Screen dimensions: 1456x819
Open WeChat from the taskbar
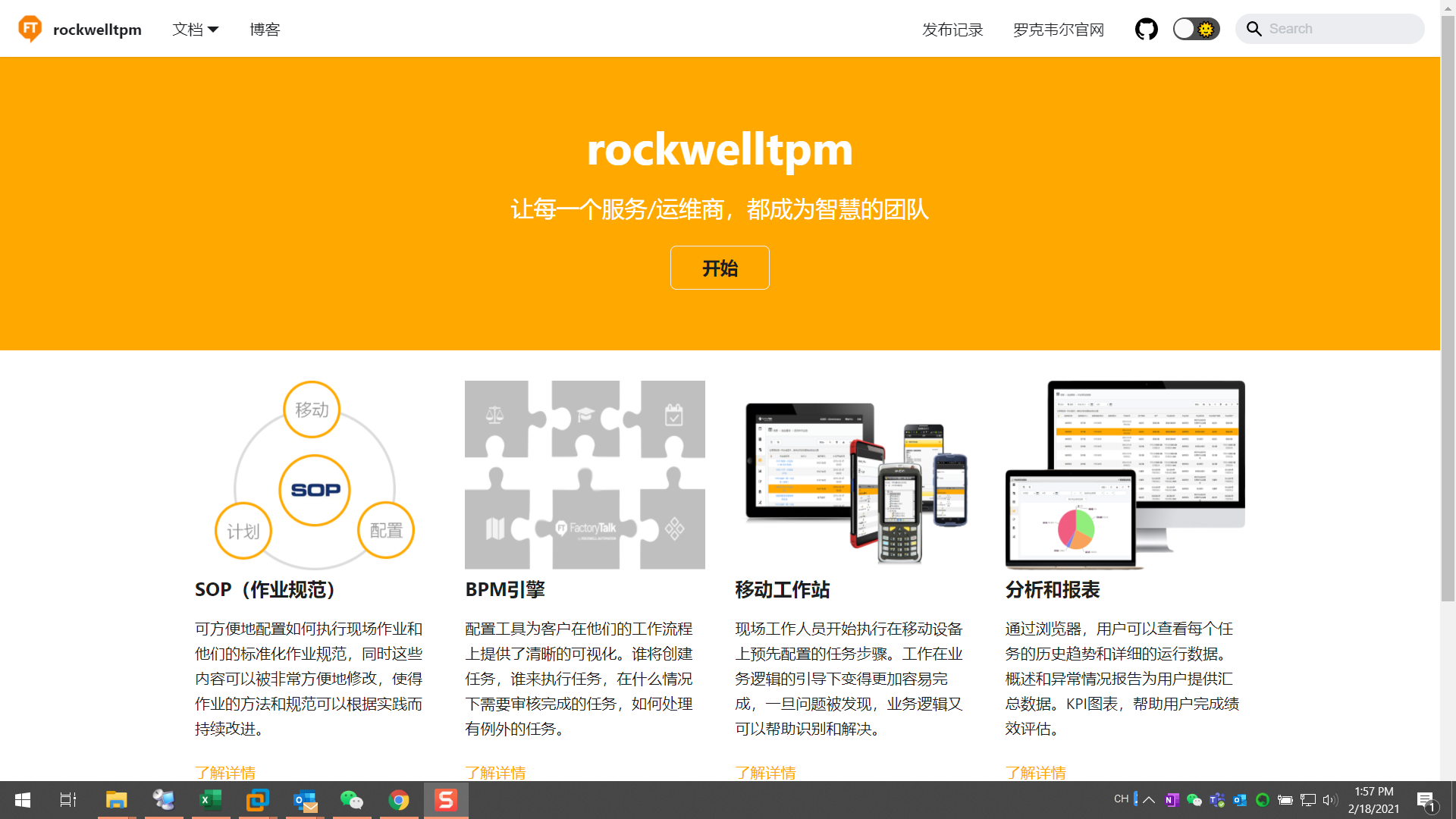[x=352, y=800]
